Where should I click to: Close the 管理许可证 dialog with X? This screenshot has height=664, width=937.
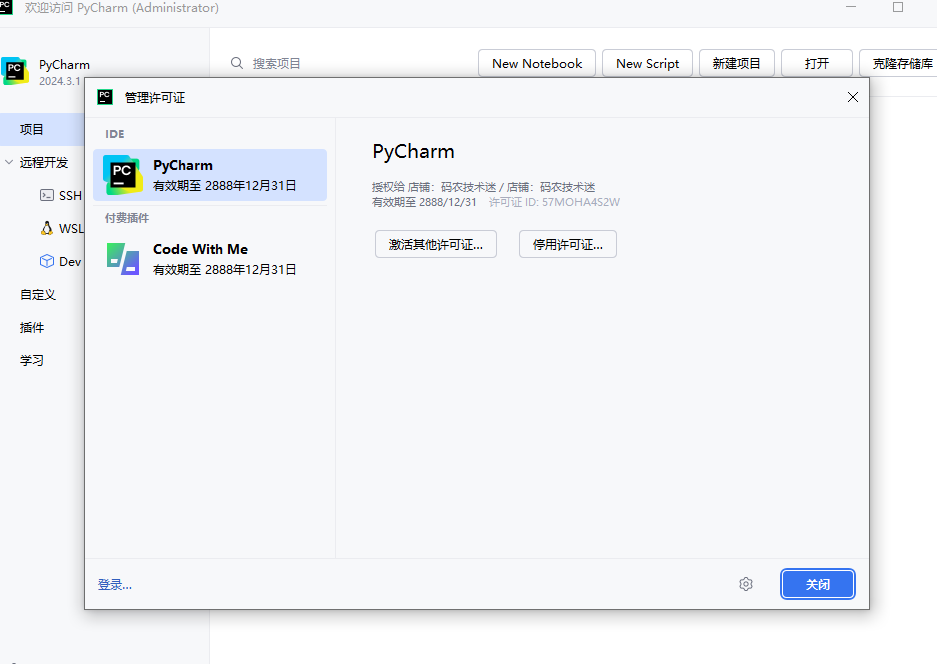853,97
